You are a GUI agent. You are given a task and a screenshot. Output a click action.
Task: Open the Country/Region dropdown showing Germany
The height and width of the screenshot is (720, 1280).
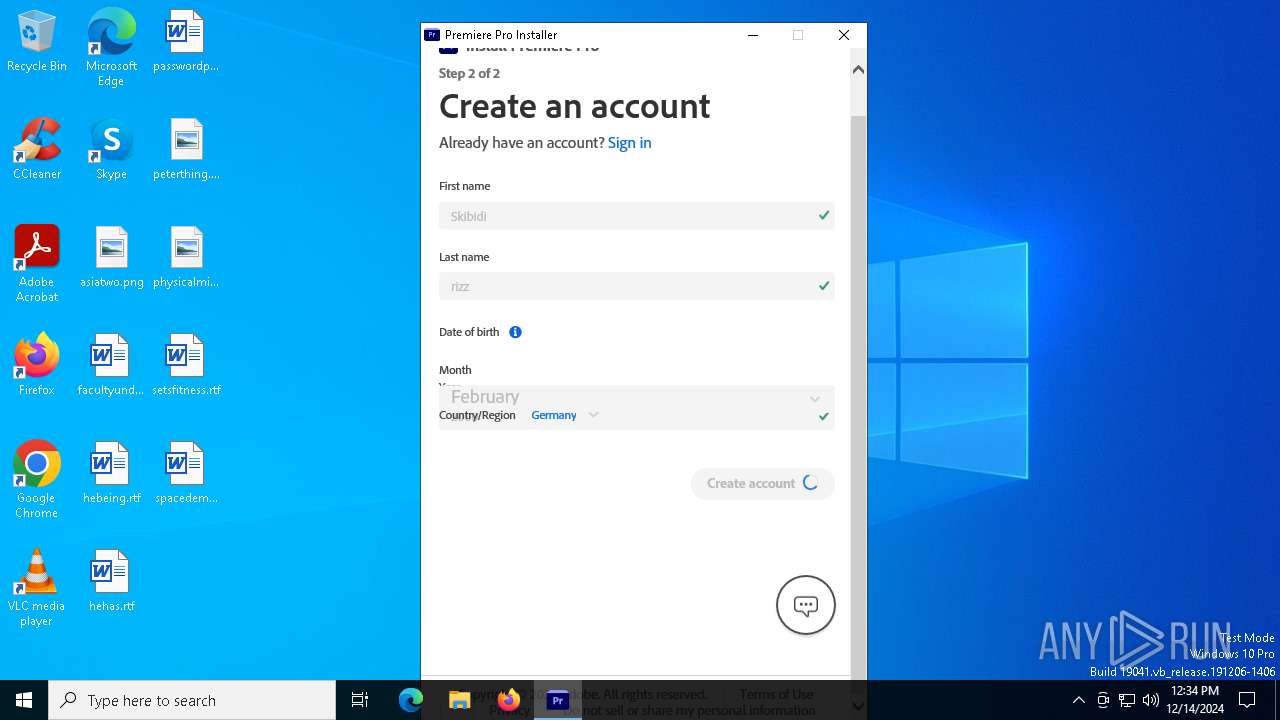pyautogui.click(x=565, y=415)
